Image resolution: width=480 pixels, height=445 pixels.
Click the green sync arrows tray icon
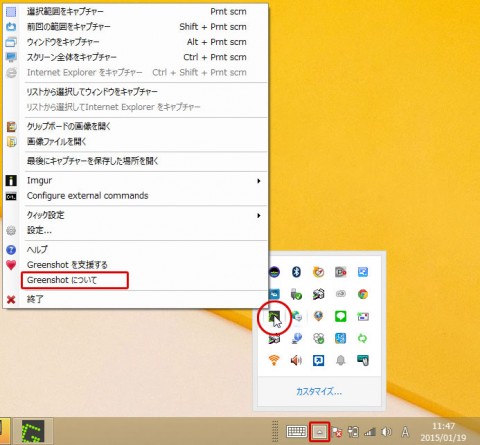363,338
